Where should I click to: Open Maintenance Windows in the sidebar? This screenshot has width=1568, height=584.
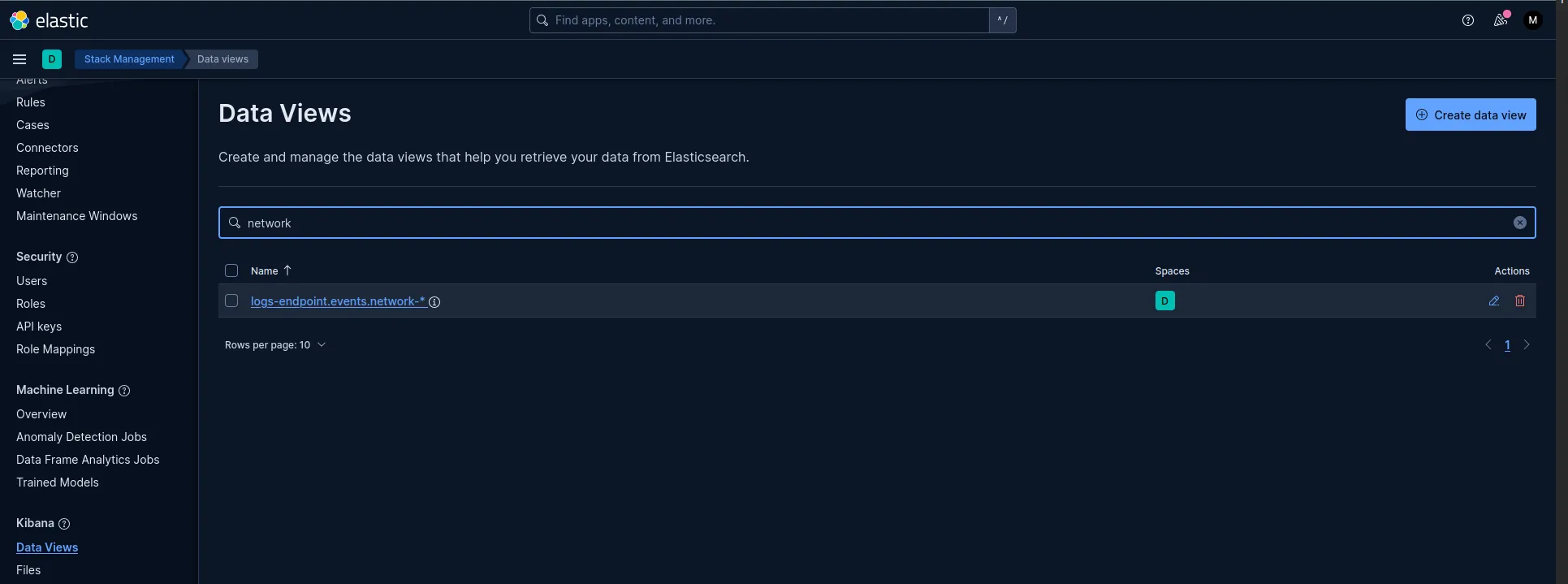77,216
